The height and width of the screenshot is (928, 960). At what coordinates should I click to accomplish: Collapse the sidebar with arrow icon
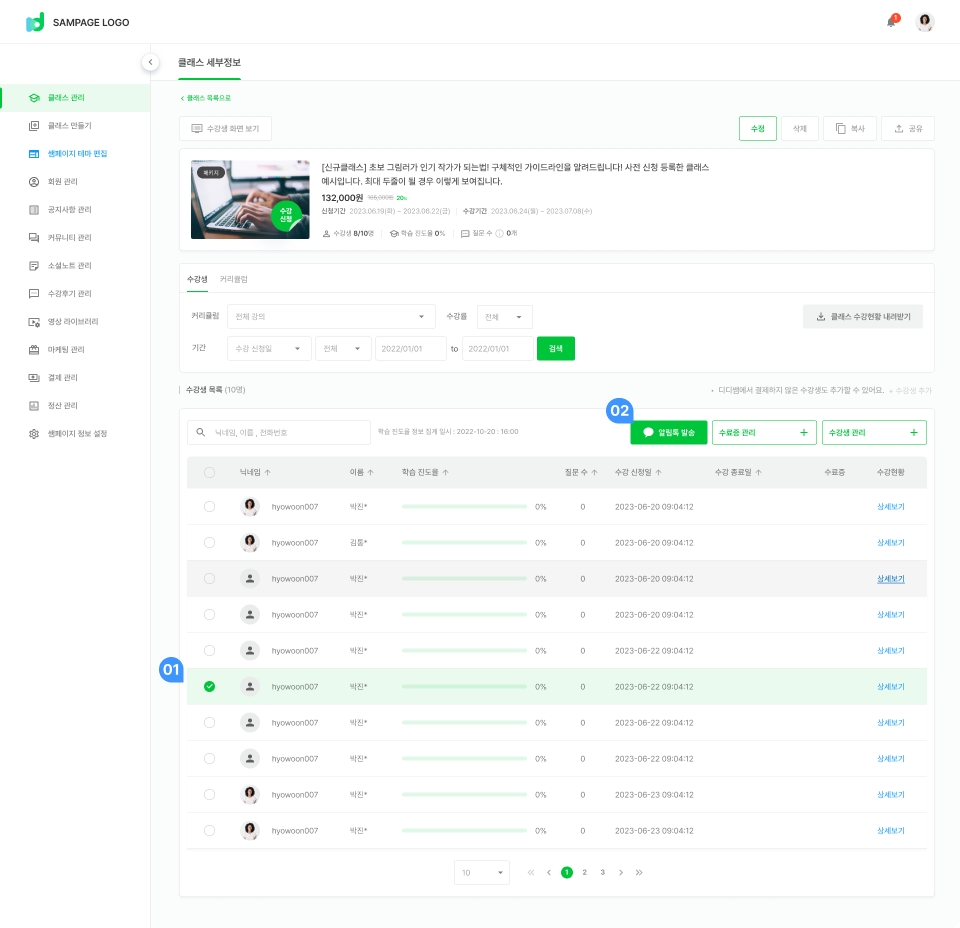pyautogui.click(x=150, y=62)
